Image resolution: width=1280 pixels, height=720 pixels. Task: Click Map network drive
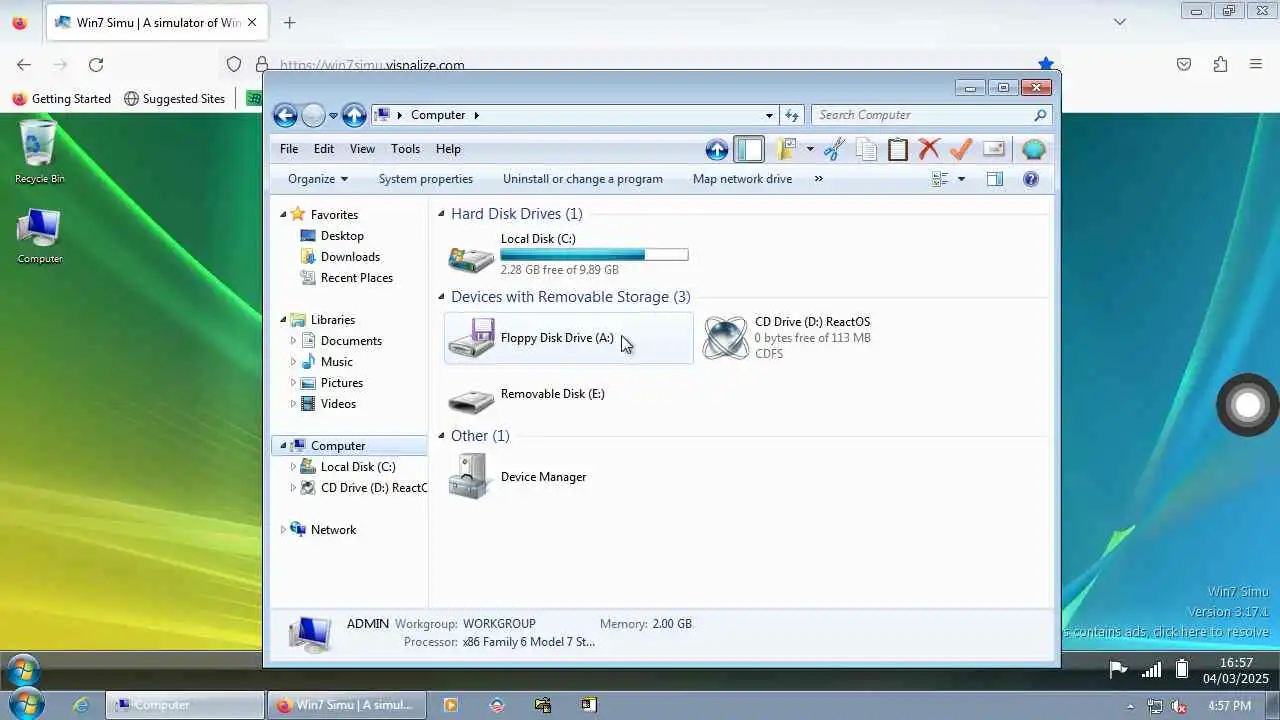(x=742, y=179)
